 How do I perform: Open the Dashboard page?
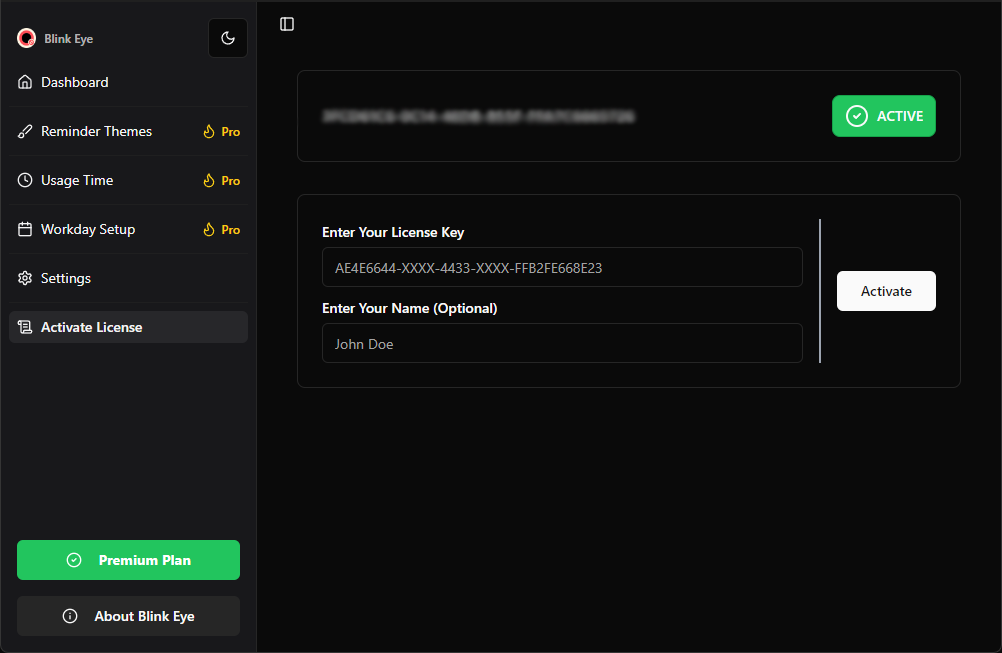click(74, 82)
